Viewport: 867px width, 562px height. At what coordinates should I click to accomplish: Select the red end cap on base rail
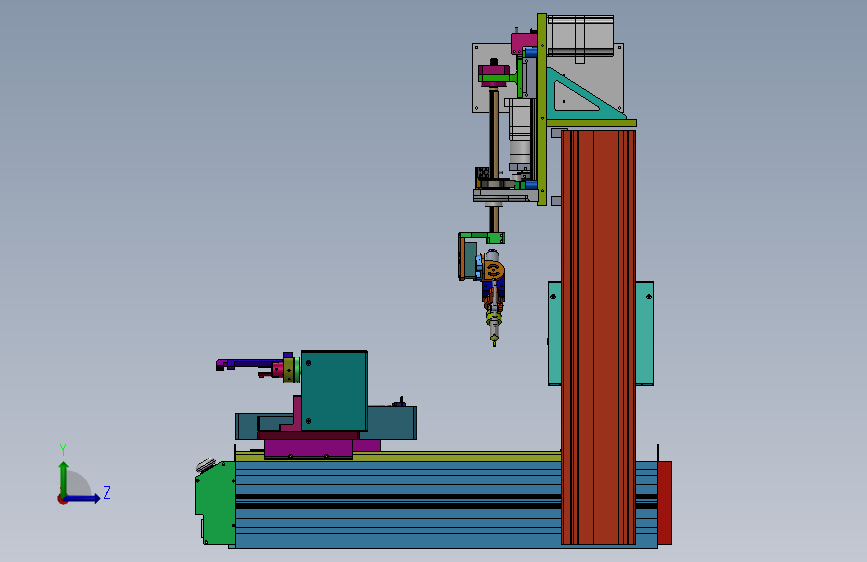665,503
